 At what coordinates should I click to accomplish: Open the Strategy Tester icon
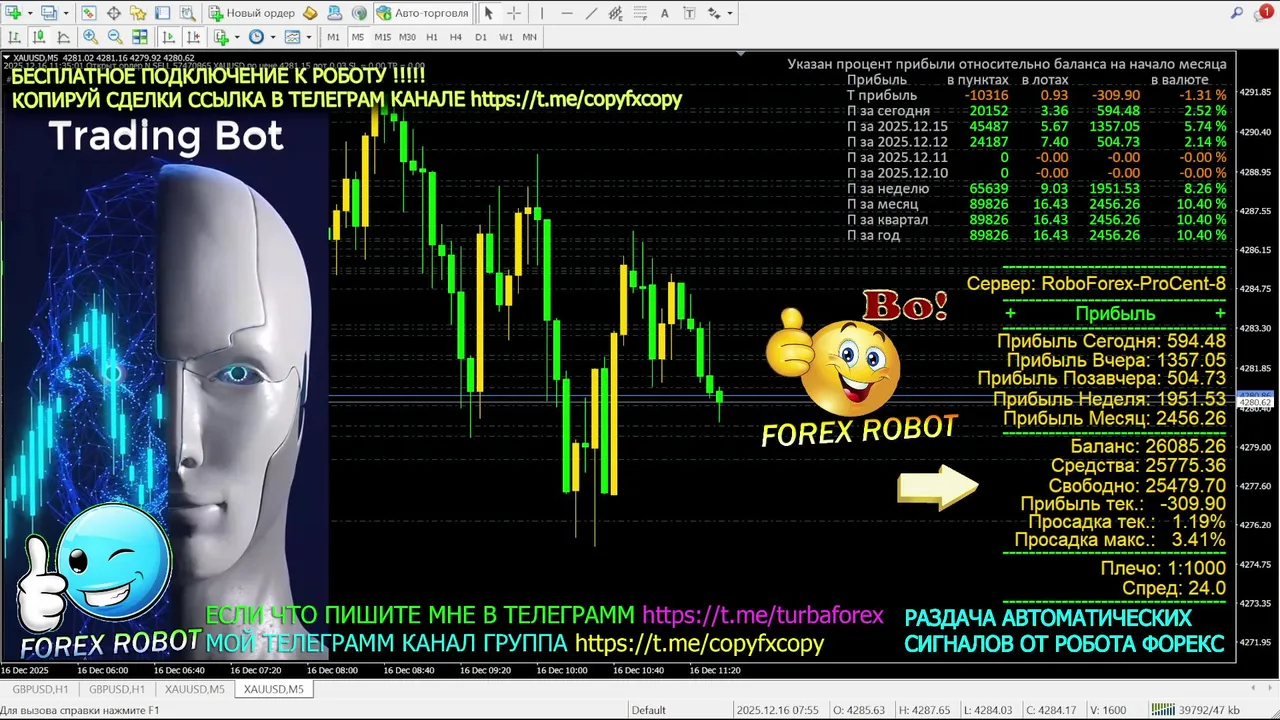pyautogui.click(x=187, y=13)
